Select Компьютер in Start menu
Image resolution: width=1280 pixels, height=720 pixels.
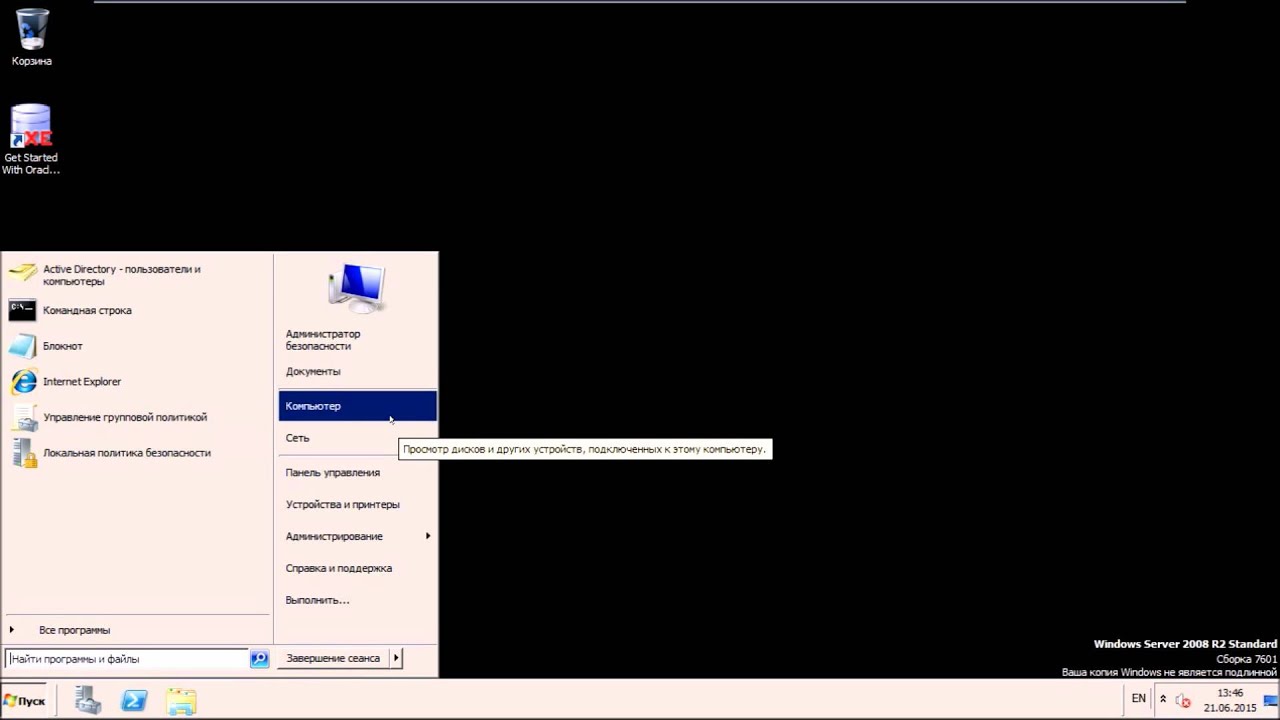(x=357, y=406)
